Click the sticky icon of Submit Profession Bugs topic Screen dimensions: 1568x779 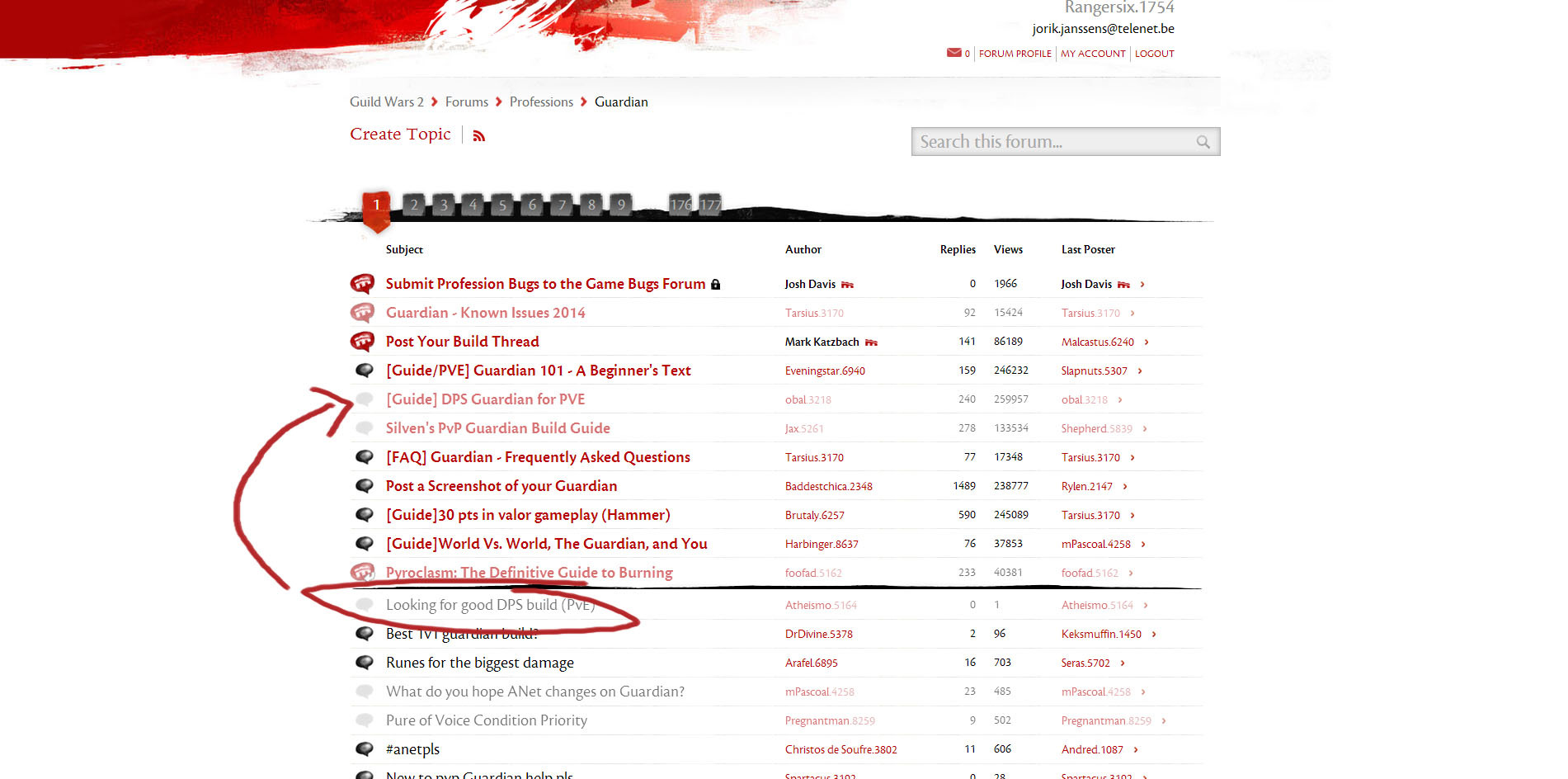click(362, 284)
